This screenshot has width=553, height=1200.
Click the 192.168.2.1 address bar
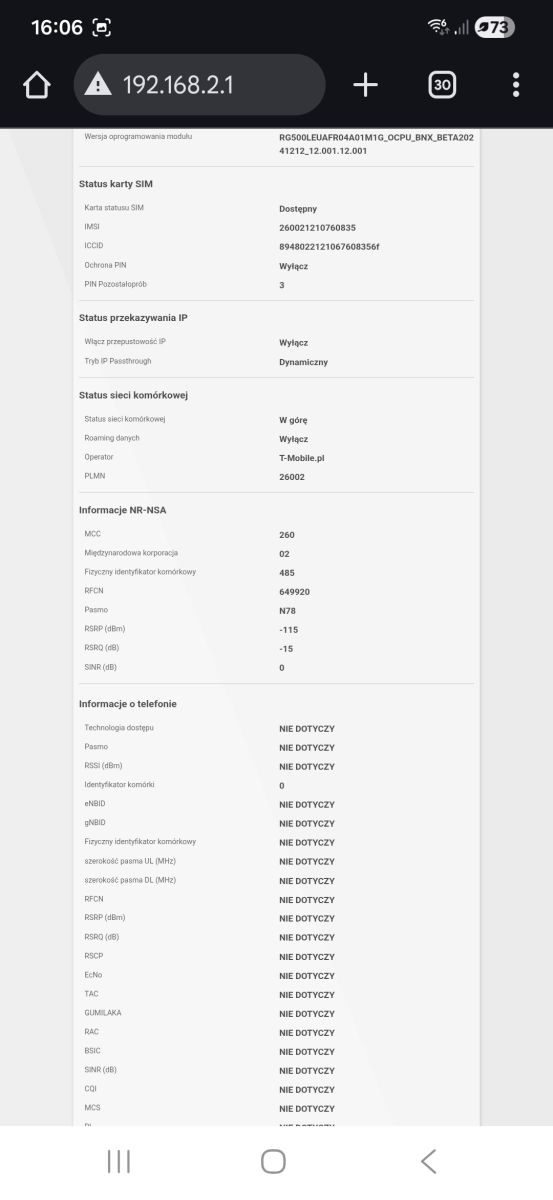[x=200, y=85]
